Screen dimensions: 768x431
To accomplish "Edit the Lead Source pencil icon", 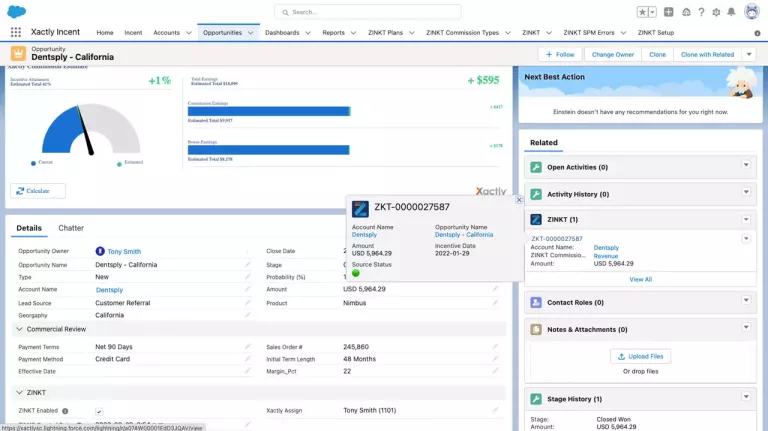I will coord(247,303).
